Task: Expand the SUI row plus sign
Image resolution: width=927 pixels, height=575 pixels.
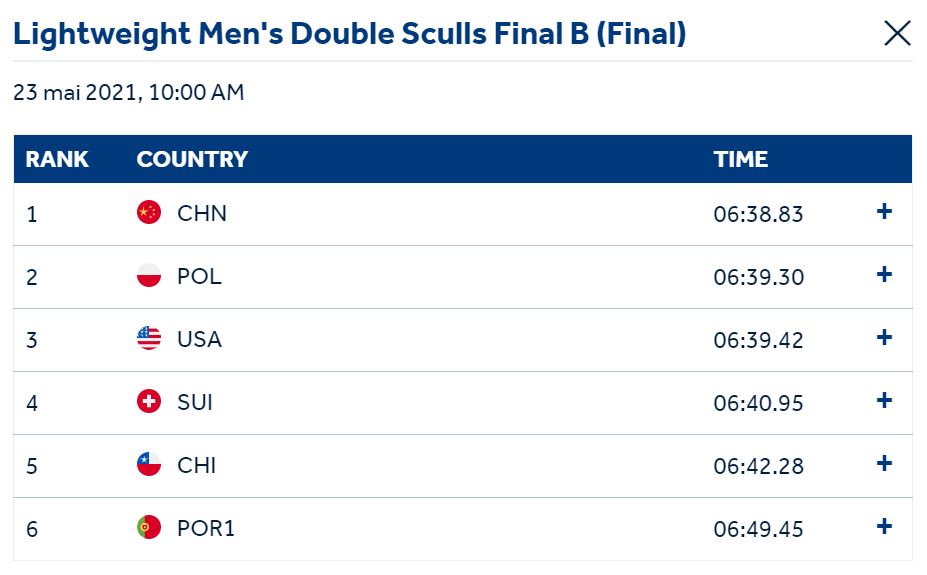Action: (884, 401)
